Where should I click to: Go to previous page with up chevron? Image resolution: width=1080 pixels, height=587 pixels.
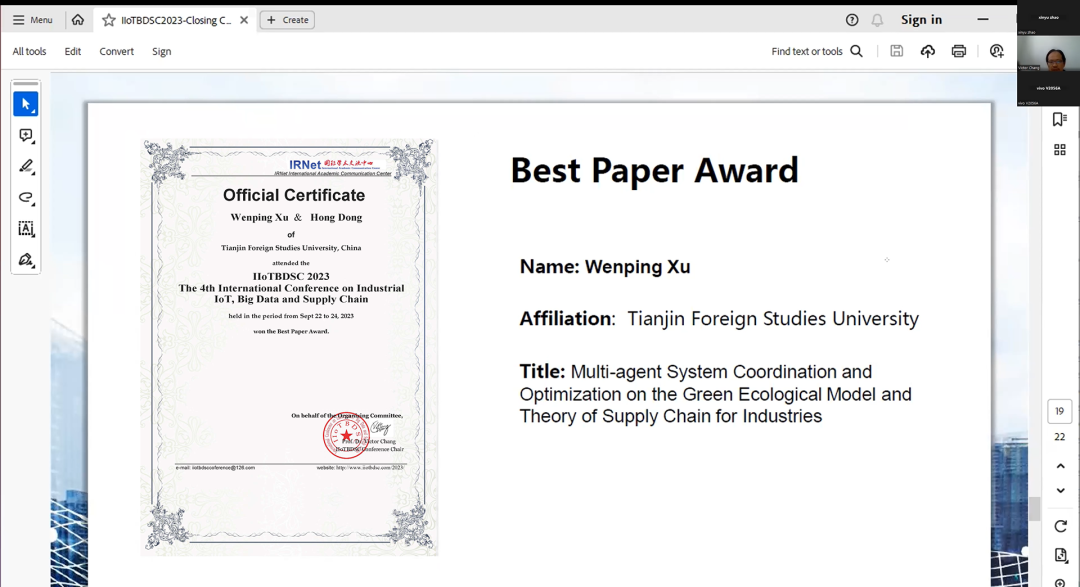click(x=1060, y=466)
